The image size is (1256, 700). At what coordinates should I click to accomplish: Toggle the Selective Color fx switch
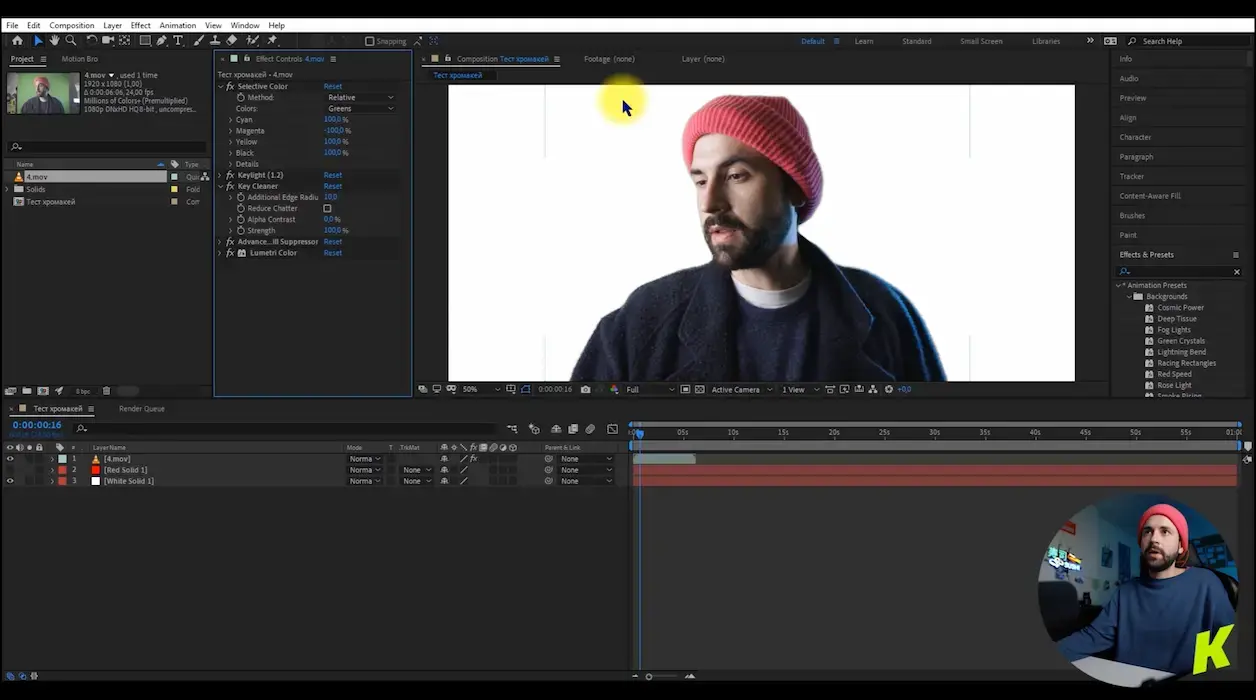230,87
